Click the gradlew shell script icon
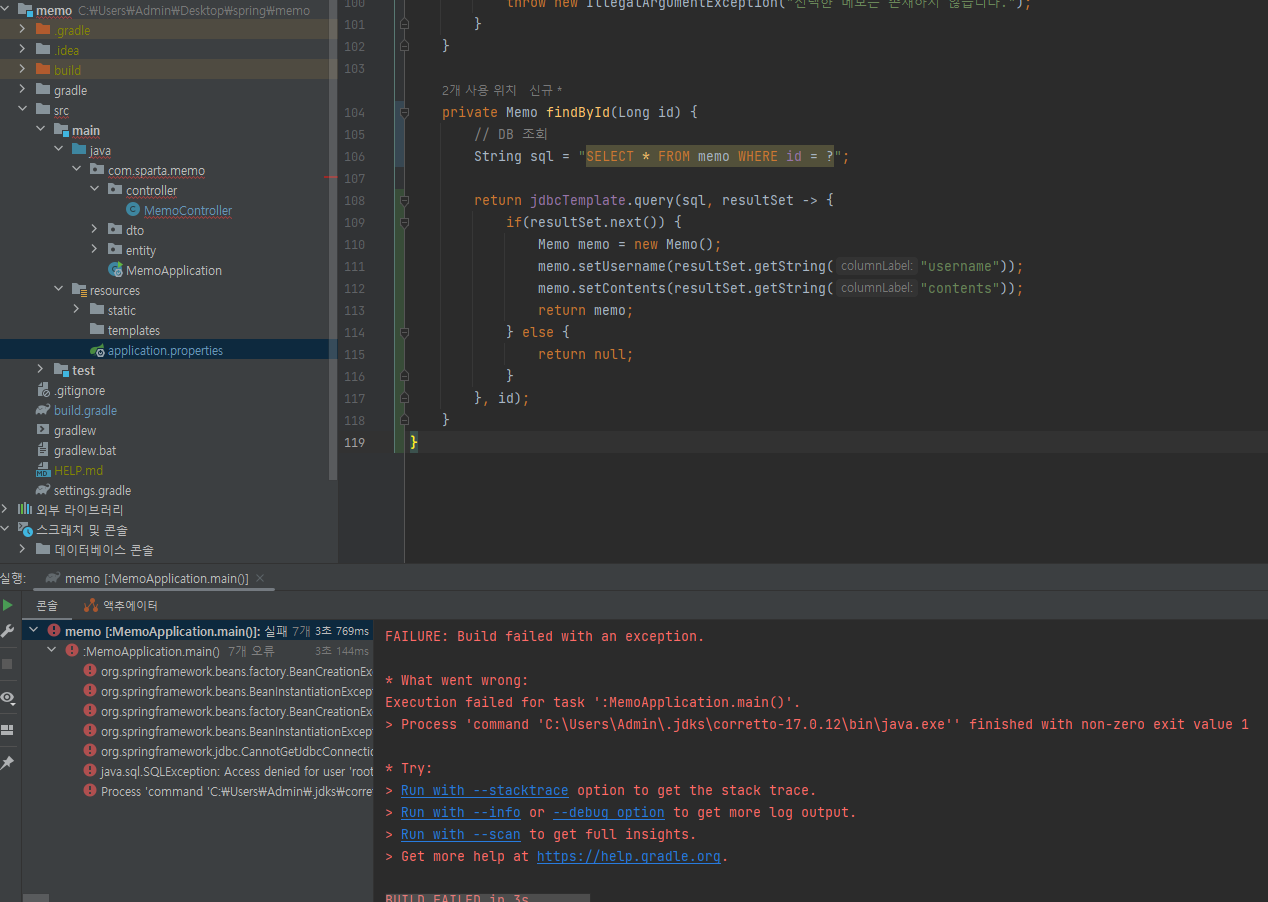Screen dimensions: 1268x902 (x=43, y=430)
